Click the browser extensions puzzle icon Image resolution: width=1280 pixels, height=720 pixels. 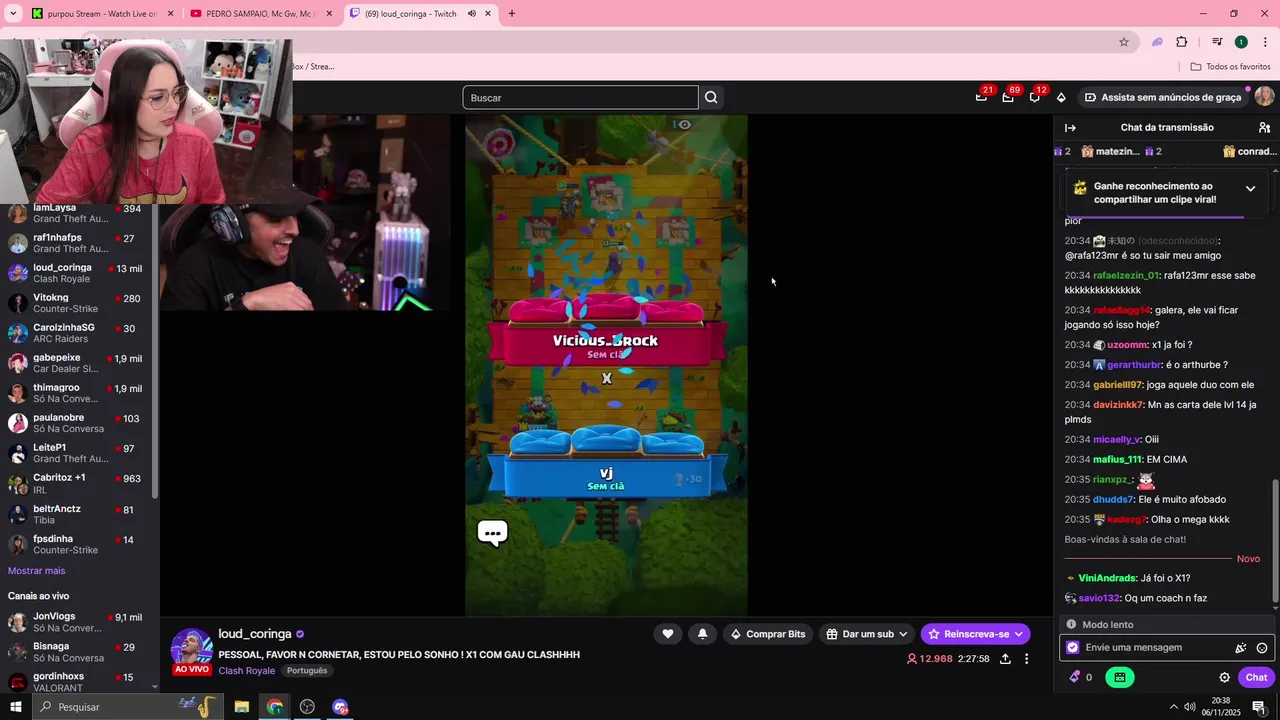click(1181, 42)
